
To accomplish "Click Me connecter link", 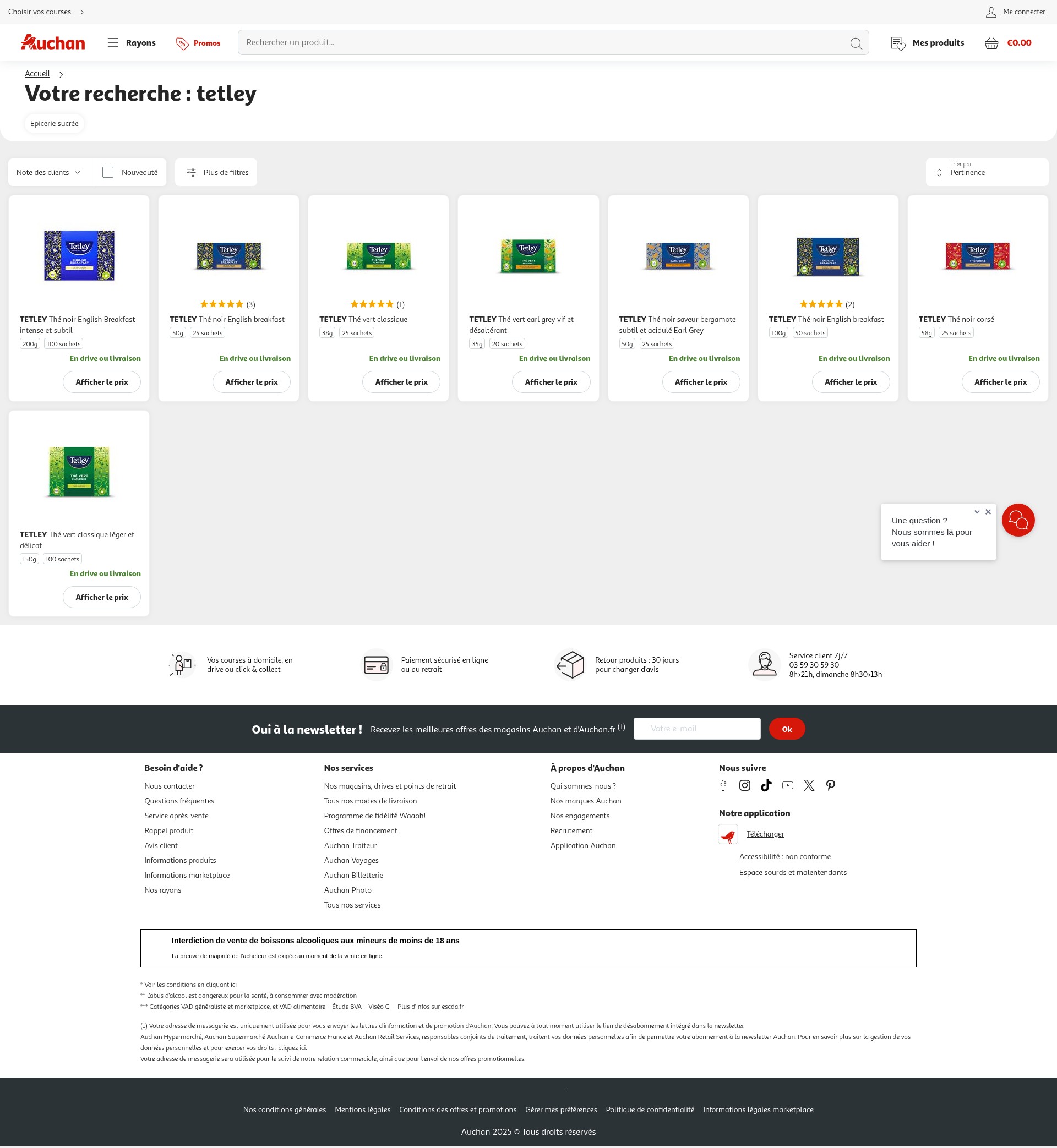I will [x=1024, y=12].
